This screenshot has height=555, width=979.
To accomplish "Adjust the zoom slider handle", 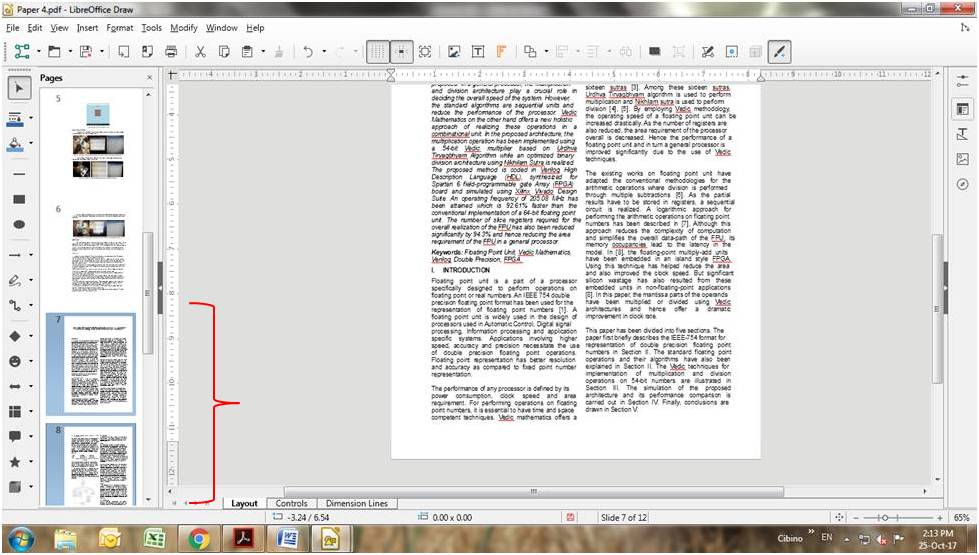I will pos(885,518).
